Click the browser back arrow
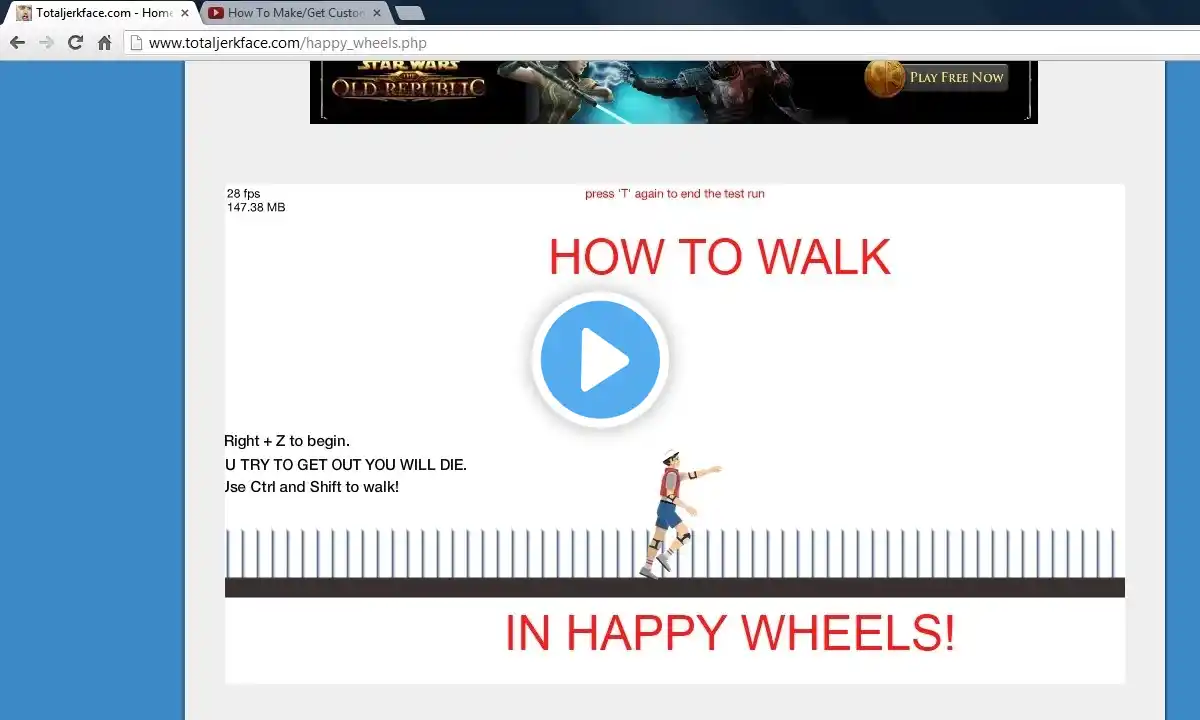Viewport: 1200px width, 720px height. click(17, 43)
